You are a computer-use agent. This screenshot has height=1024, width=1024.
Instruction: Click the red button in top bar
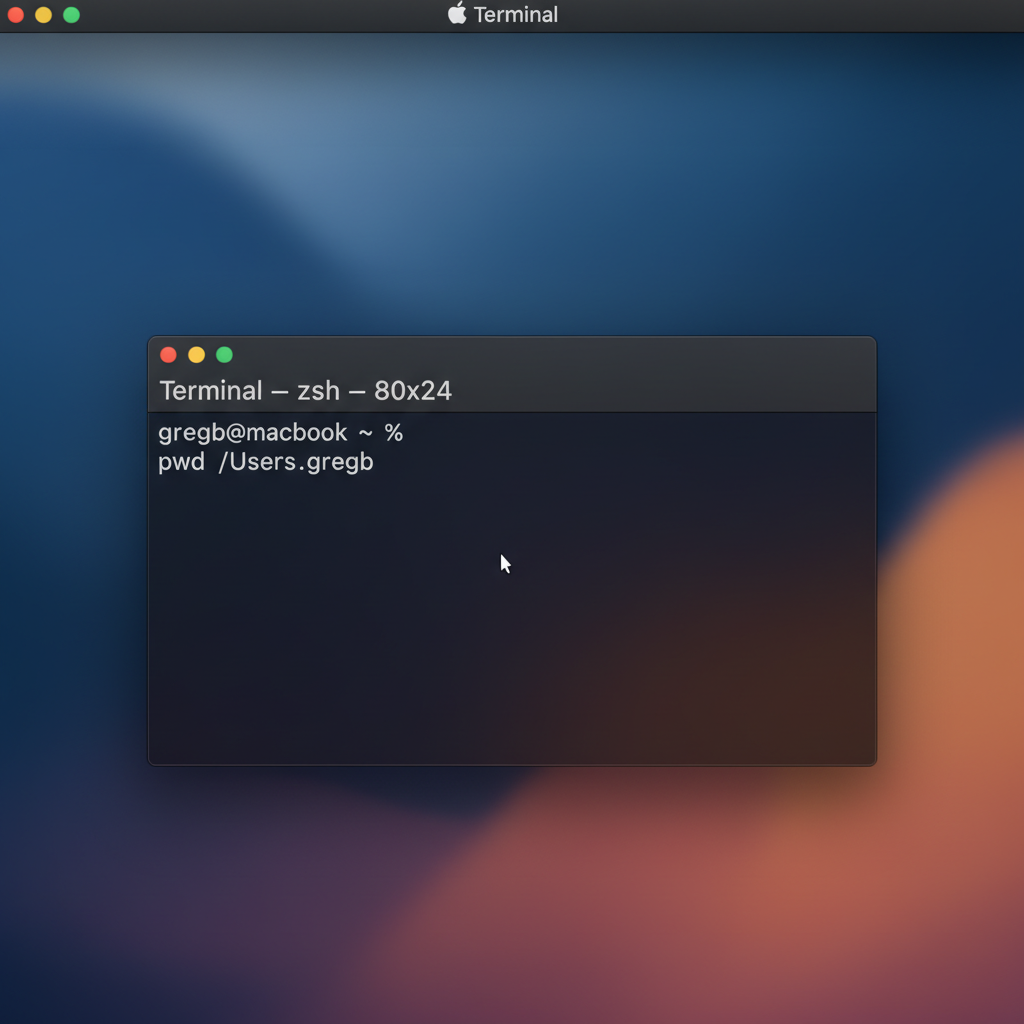pos(16,14)
